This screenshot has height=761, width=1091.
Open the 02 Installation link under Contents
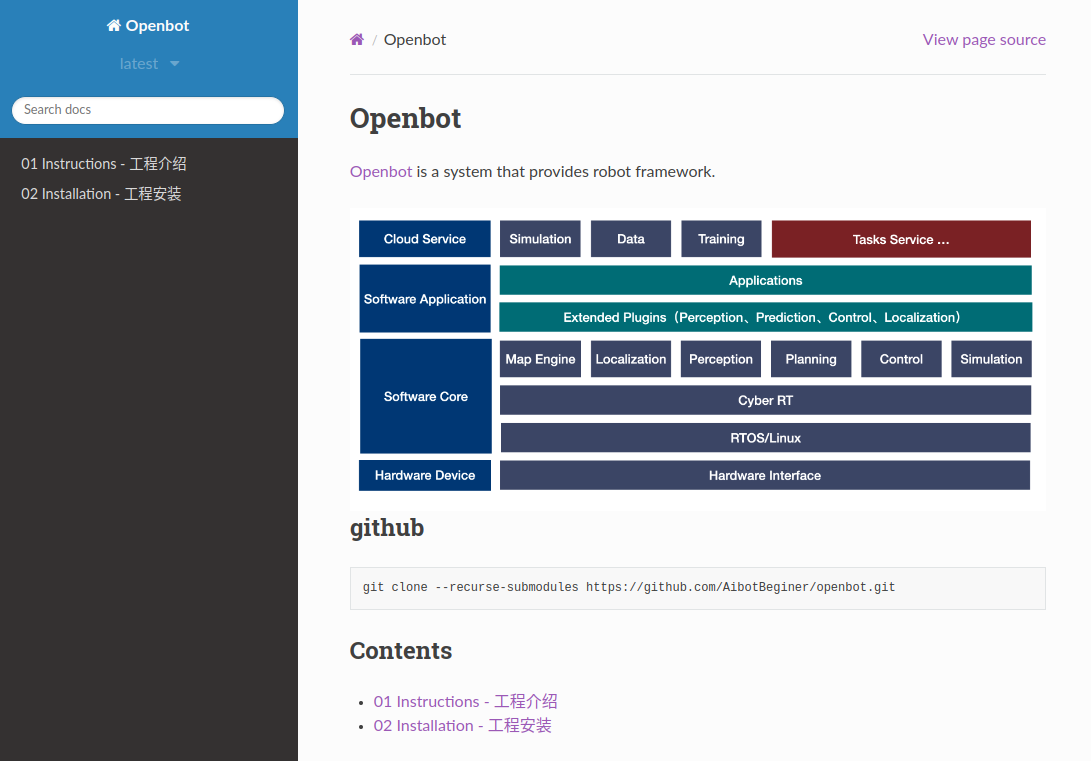(x=462, y=726)
